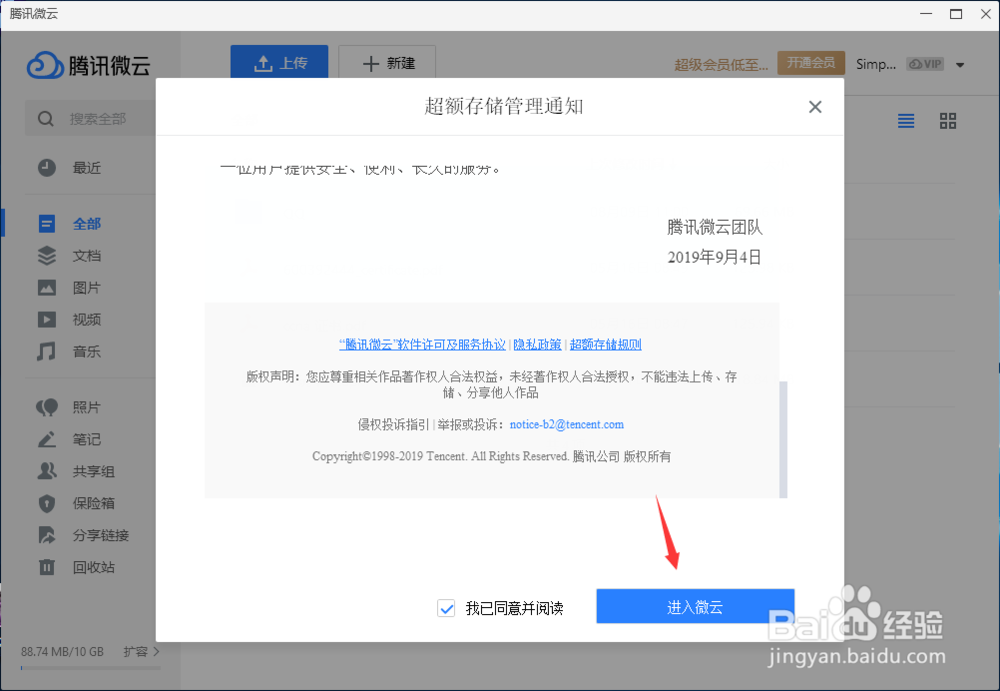Select the 全部 sidebar label
The height and width of the screenshot is (691, 1000).
click(87, 224)
